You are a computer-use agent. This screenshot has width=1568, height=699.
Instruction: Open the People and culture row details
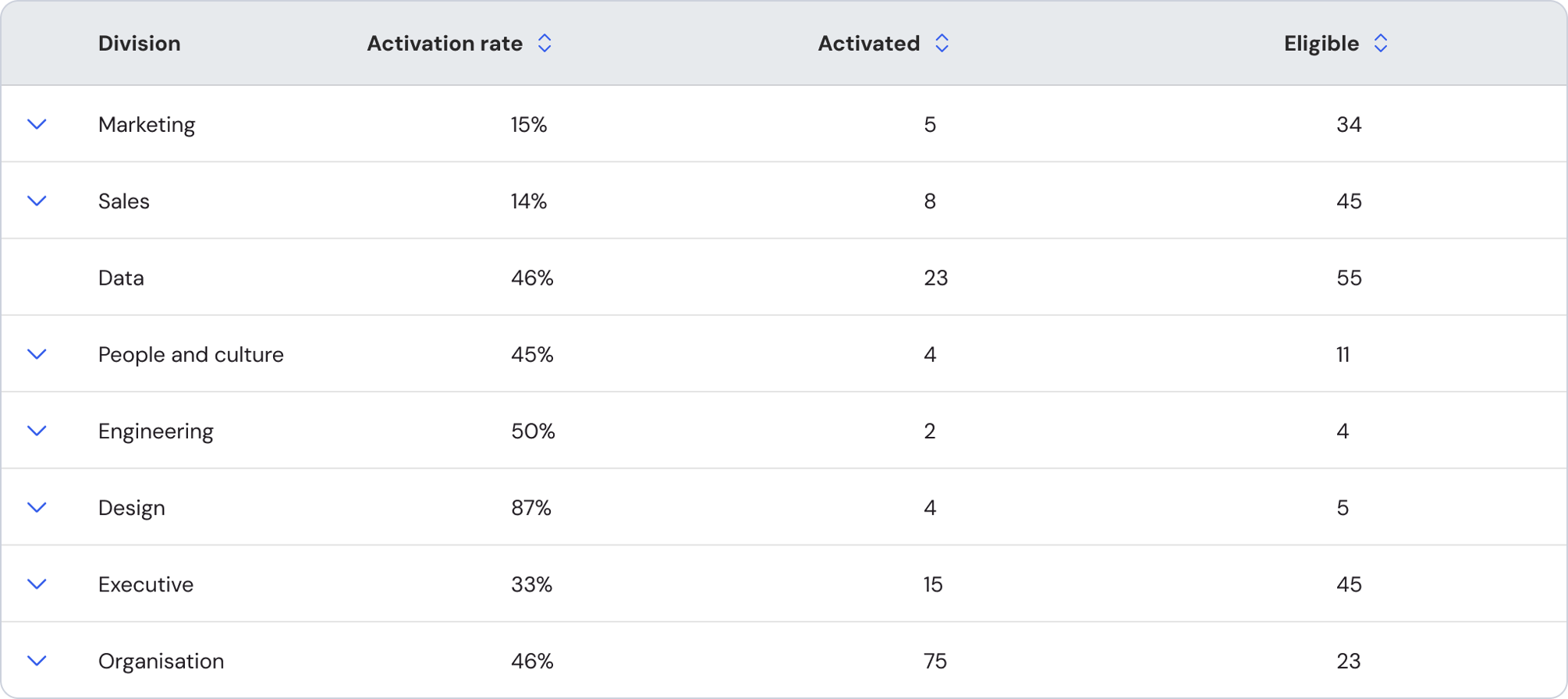tap(37, 353)
